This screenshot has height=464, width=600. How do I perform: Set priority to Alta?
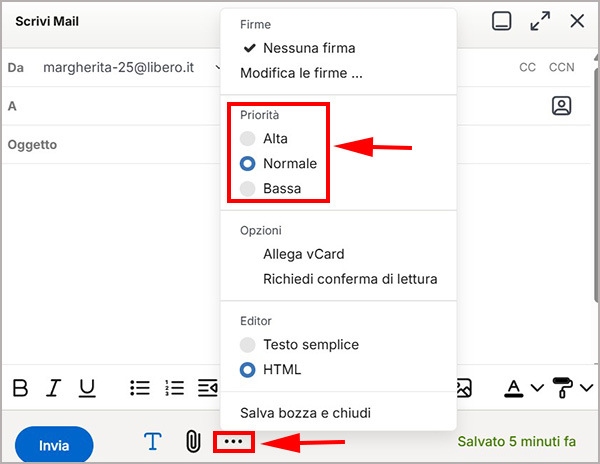click(264, 138)
